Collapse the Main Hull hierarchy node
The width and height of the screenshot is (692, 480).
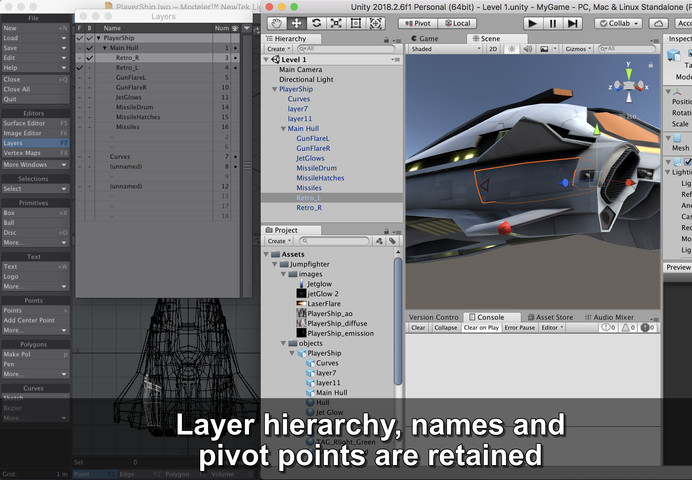coord(283,129)
